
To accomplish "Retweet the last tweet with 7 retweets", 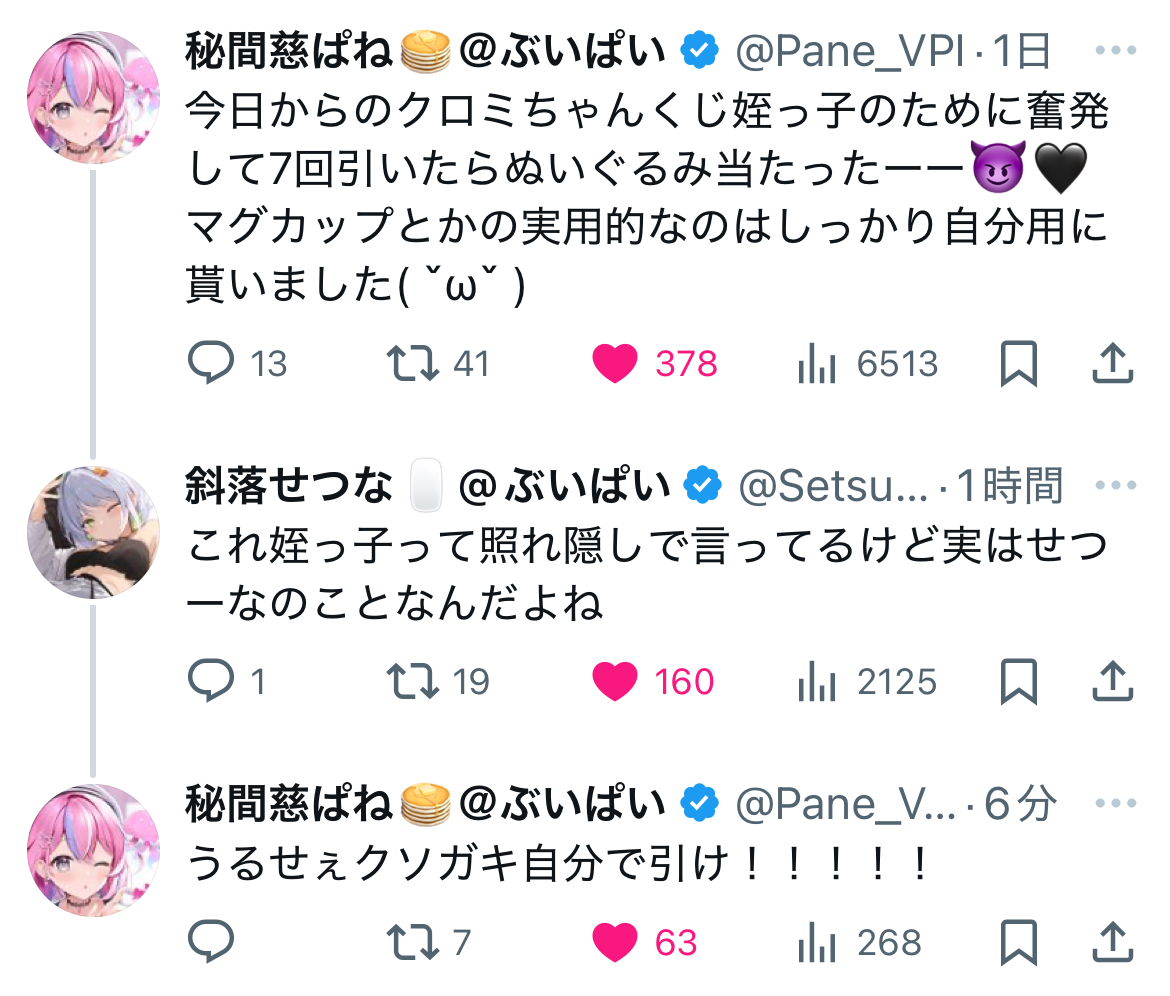I will 413,942.
